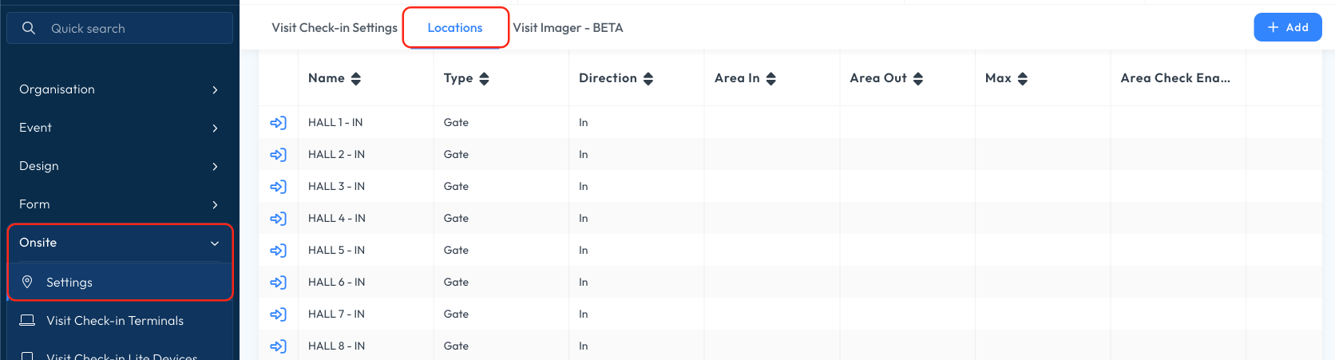Viewport: 1335px width, 360px height.
Task: Click direction In for HALL 3 row
Action: pos(584,186)
